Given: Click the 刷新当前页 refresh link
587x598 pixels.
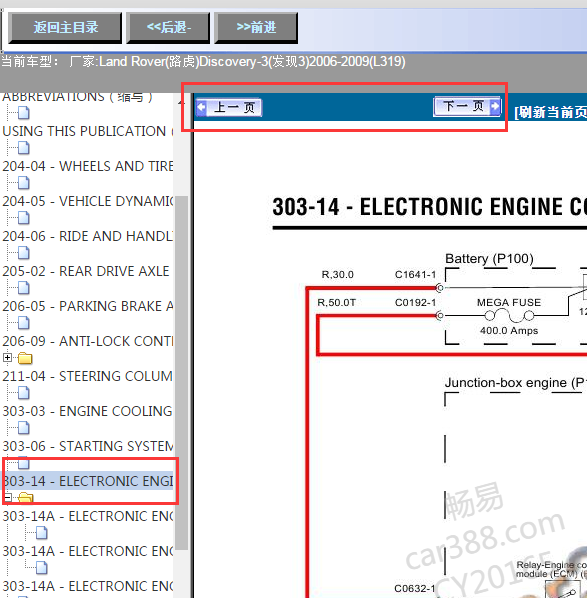Looking at the screenshot, I should point(550,112).
